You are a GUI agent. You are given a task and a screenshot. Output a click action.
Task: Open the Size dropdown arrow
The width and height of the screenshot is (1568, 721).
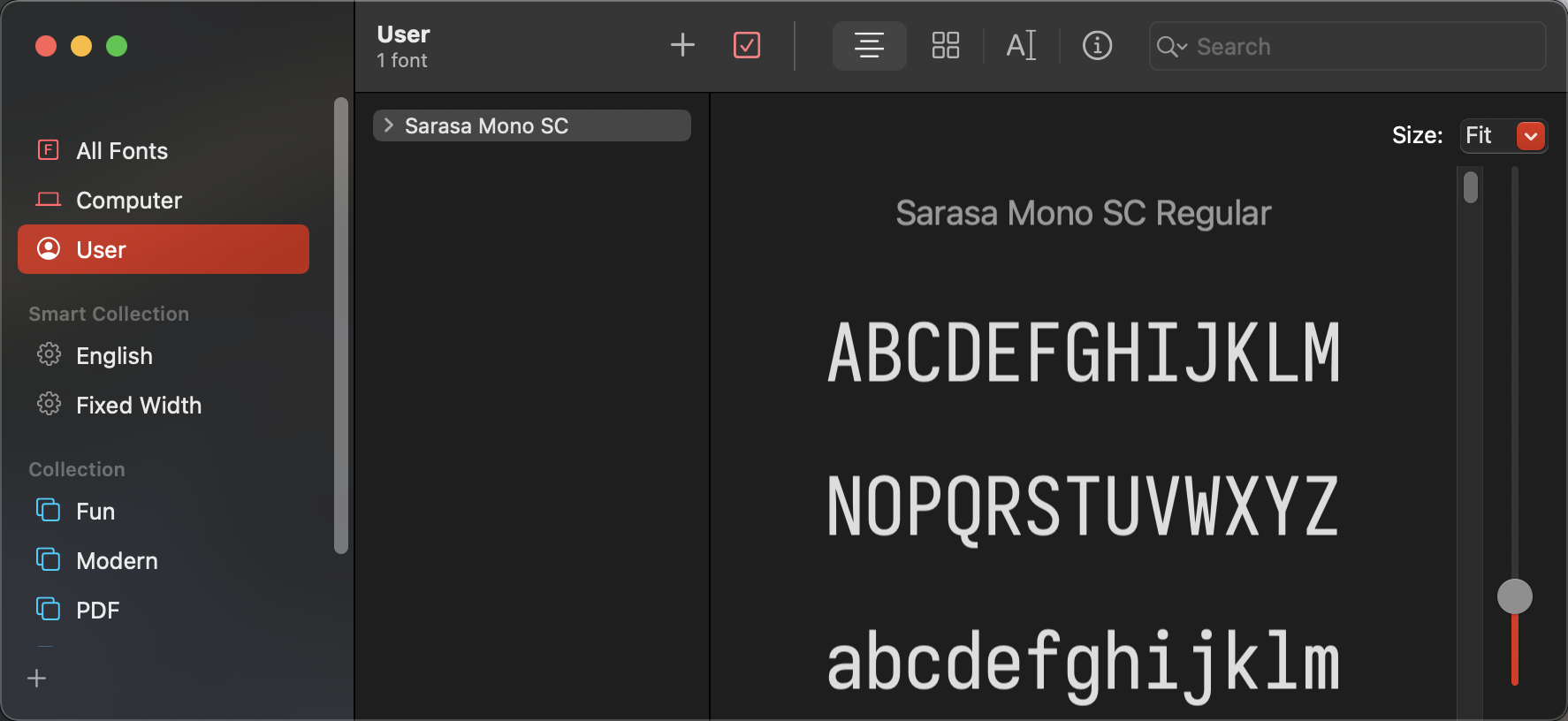point(1530,135)
